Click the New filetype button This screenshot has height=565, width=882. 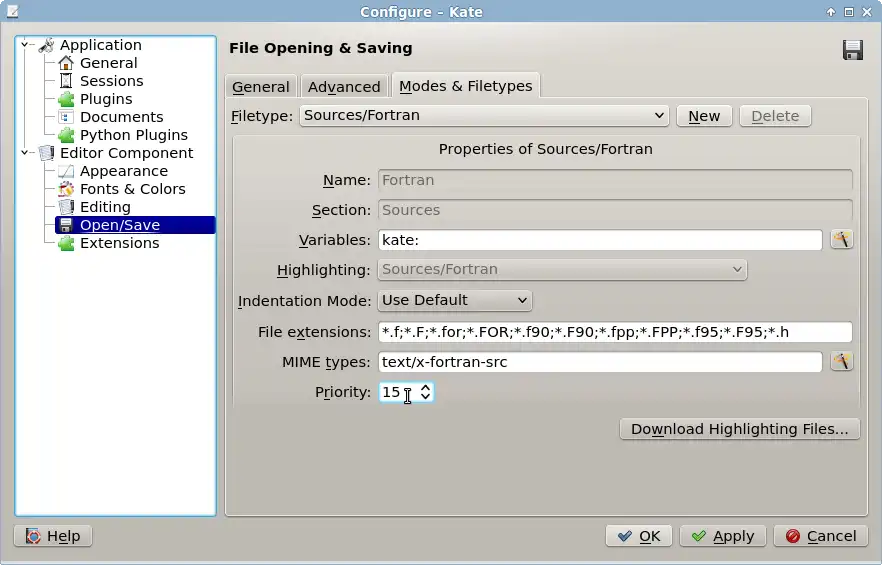pos(704,116)
